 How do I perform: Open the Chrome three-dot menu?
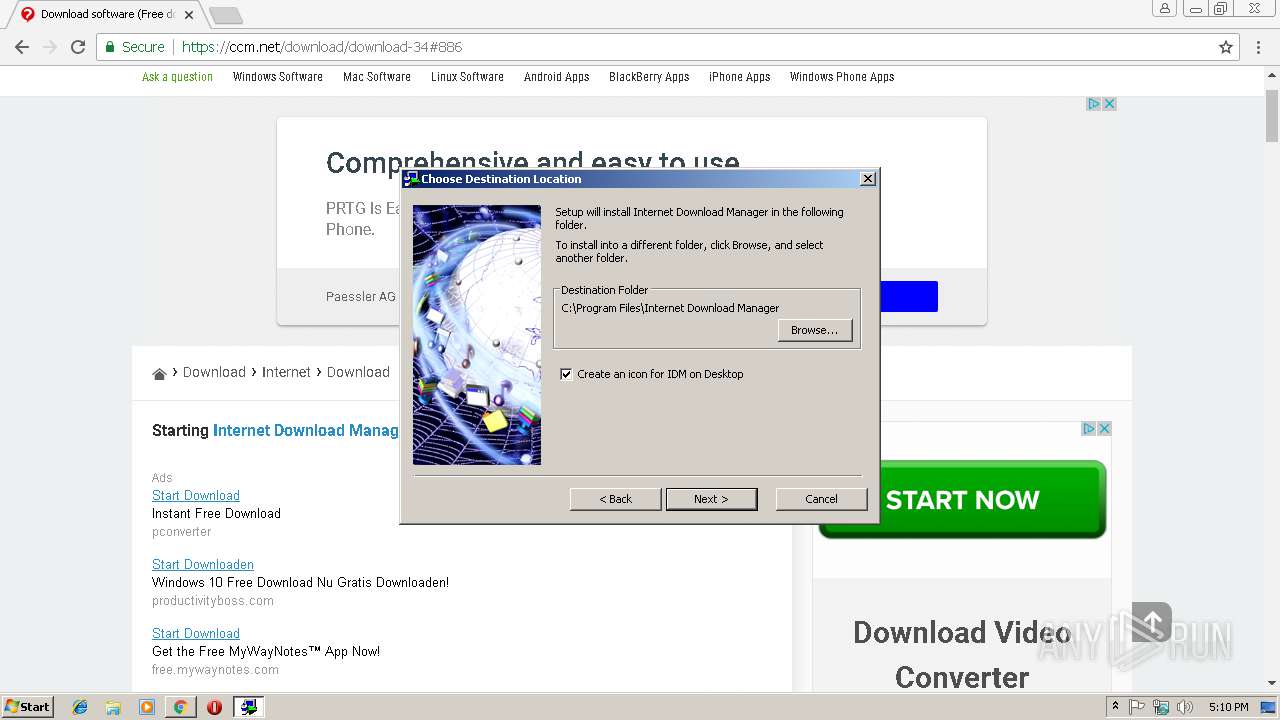[x=1259, y=47]
